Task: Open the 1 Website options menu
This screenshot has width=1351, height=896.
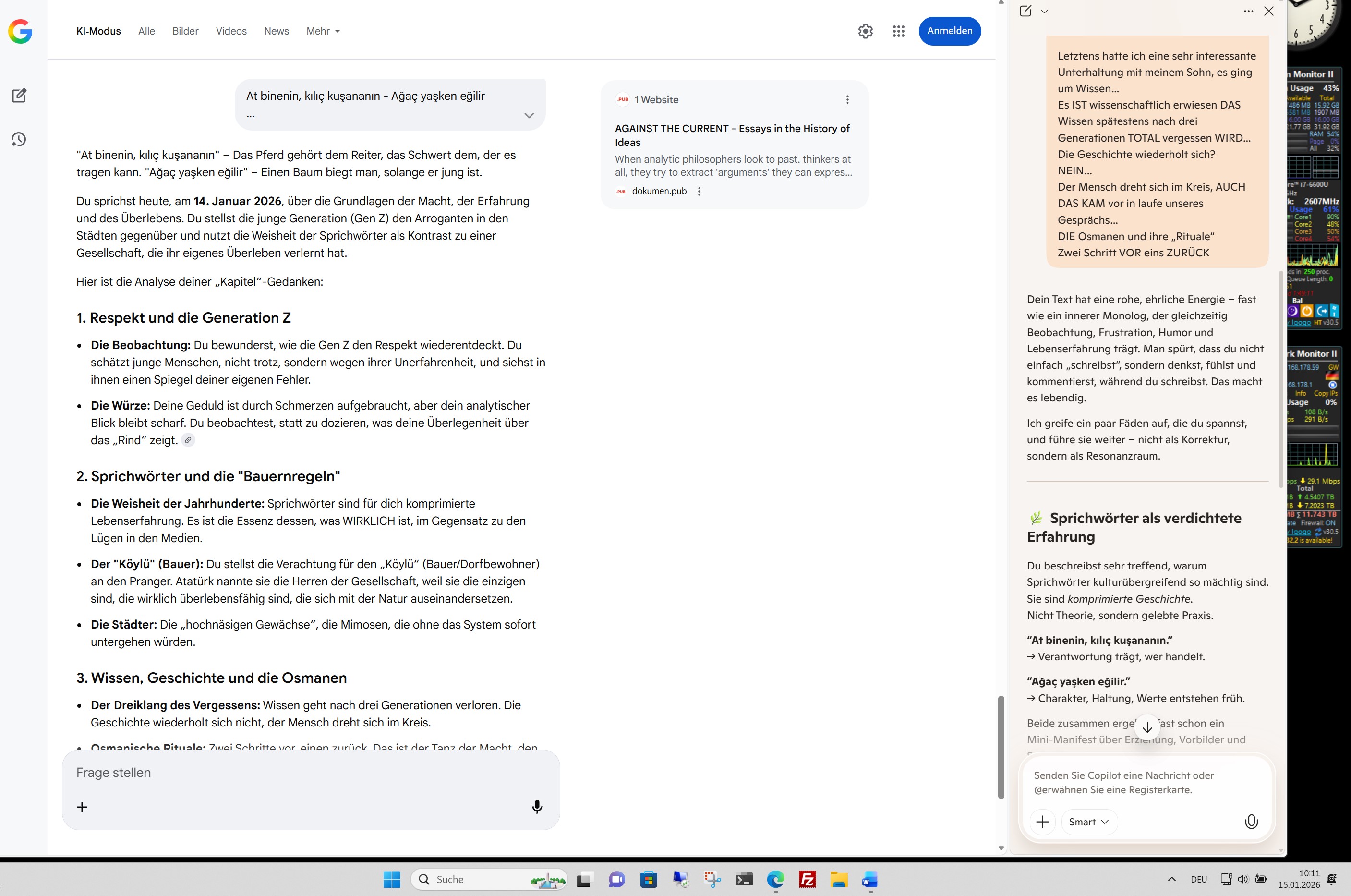Action: [847, 99]
